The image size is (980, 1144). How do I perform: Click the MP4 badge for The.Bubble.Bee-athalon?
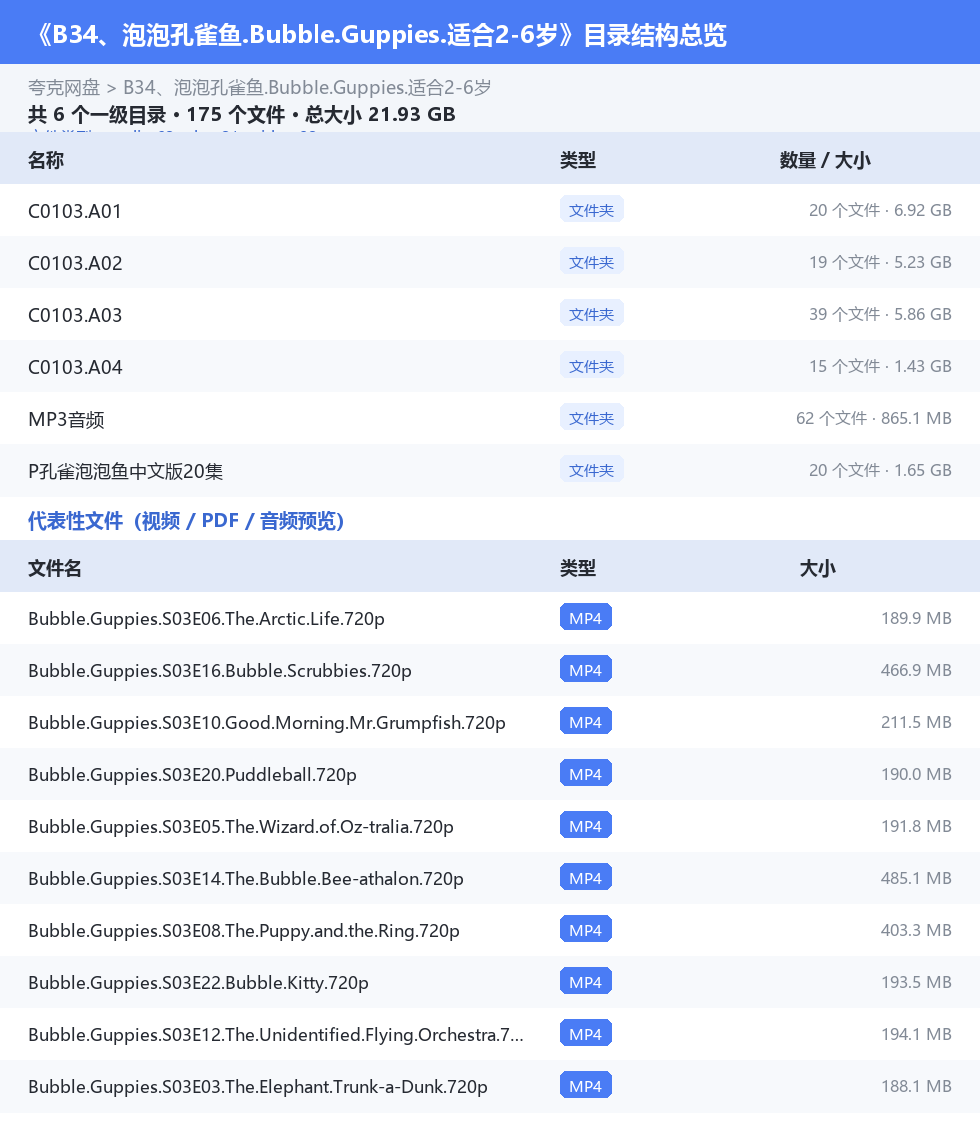tap(585, 878)
